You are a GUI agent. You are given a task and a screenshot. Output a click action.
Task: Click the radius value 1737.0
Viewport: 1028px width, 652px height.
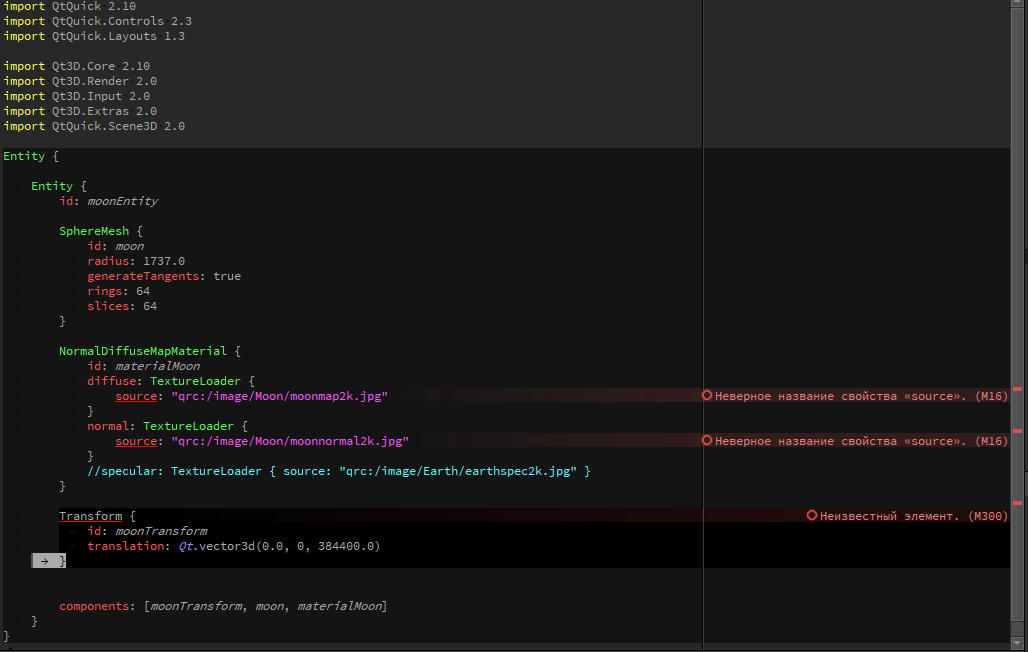[x=164, y=261]
